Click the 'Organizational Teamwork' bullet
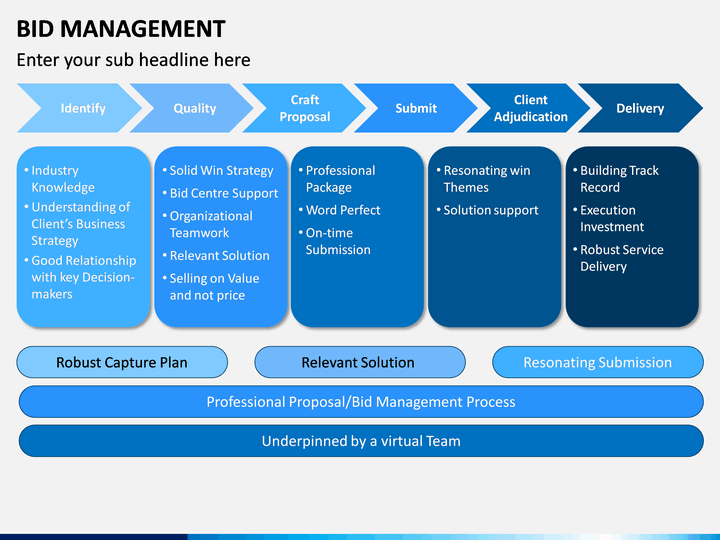Screen dimensions: 720x540 (x=208, y=225)
